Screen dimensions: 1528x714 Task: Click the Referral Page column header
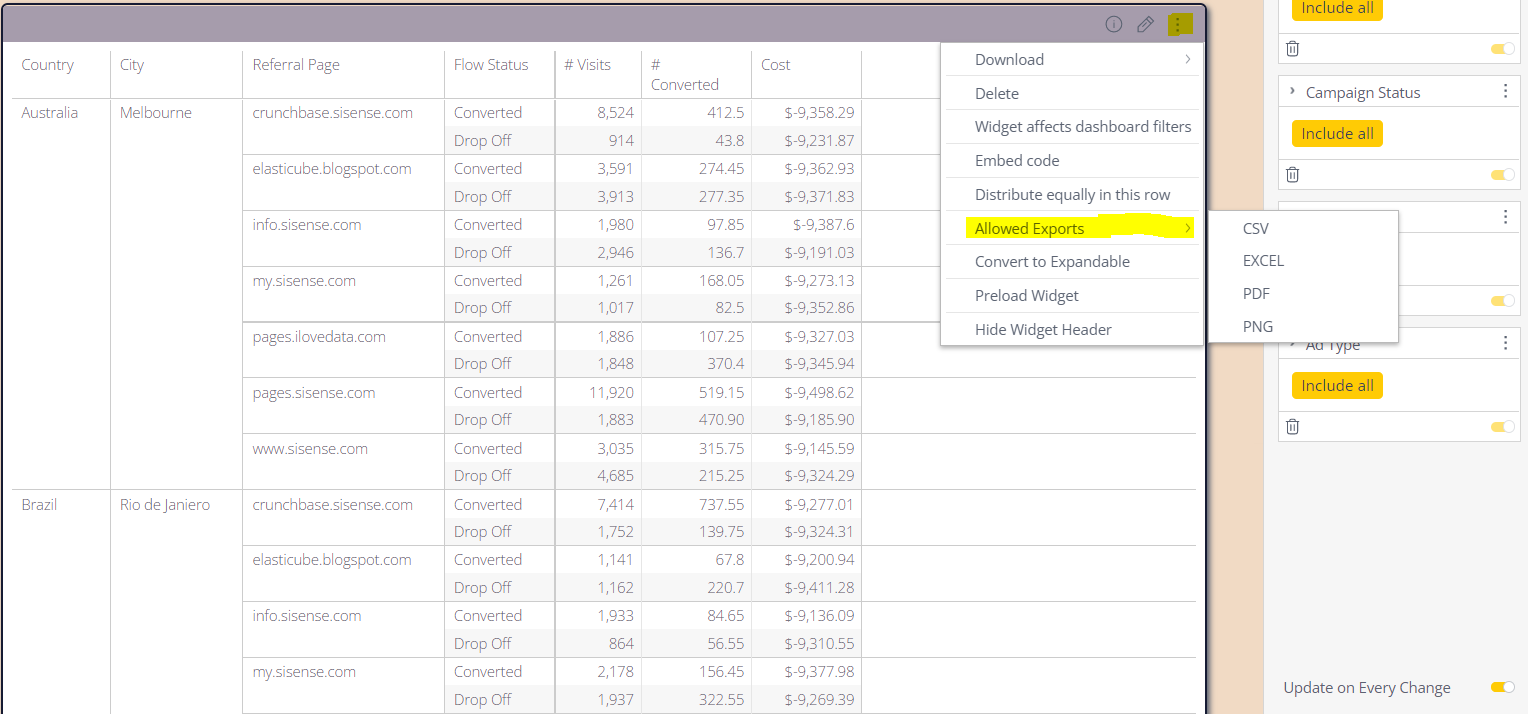tap(296, 64)
